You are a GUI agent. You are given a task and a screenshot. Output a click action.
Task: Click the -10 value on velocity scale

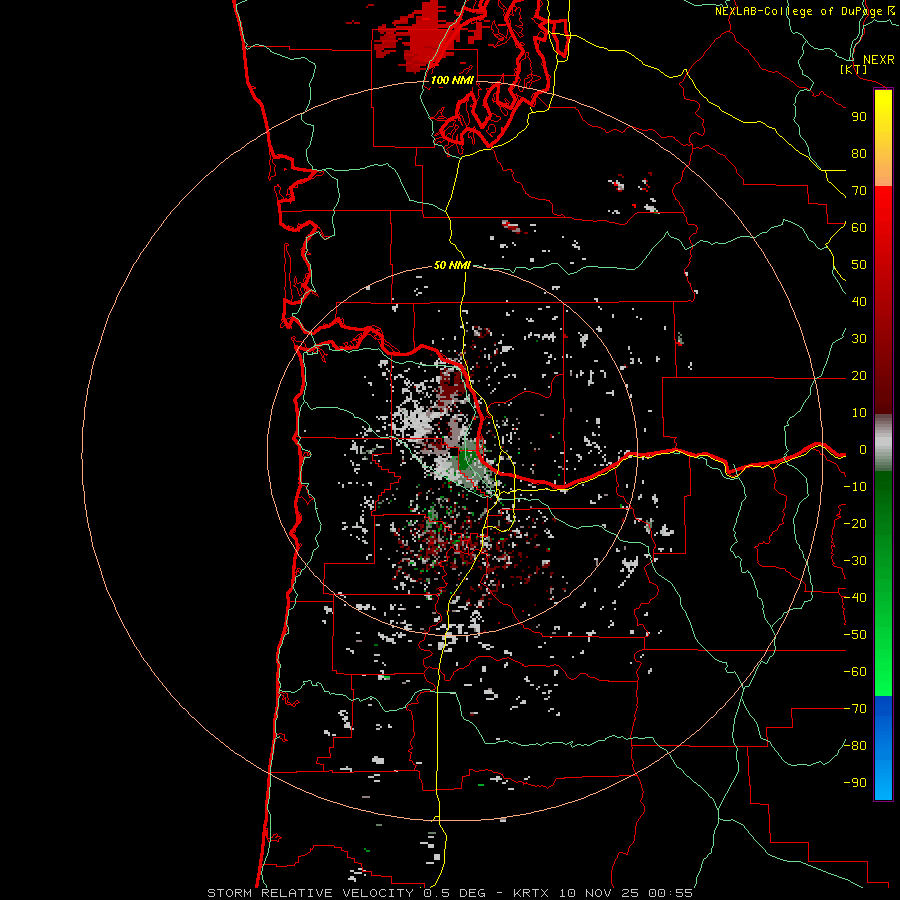[x=855, y=487]
